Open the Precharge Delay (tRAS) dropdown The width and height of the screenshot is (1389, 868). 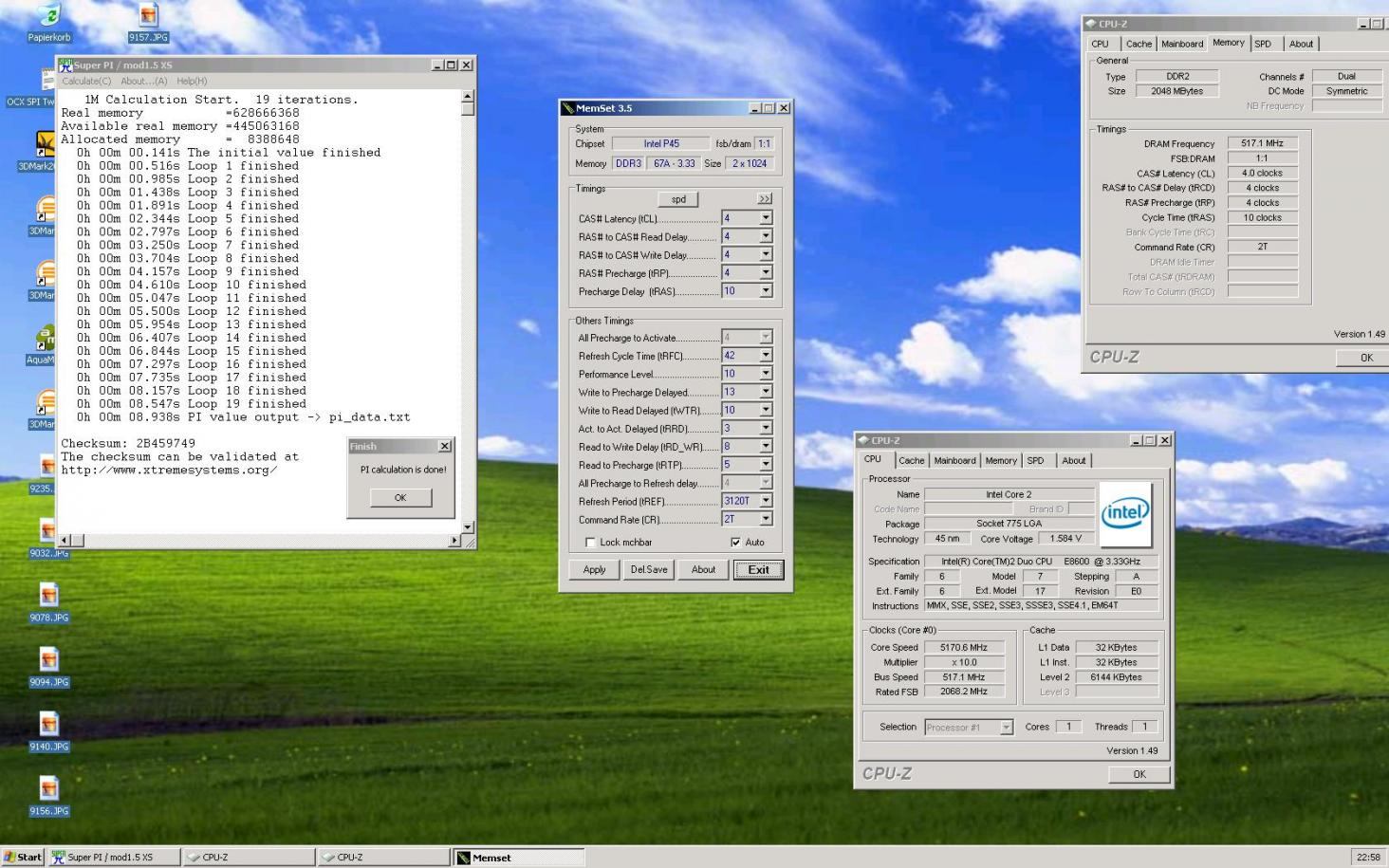coord(766,291)
